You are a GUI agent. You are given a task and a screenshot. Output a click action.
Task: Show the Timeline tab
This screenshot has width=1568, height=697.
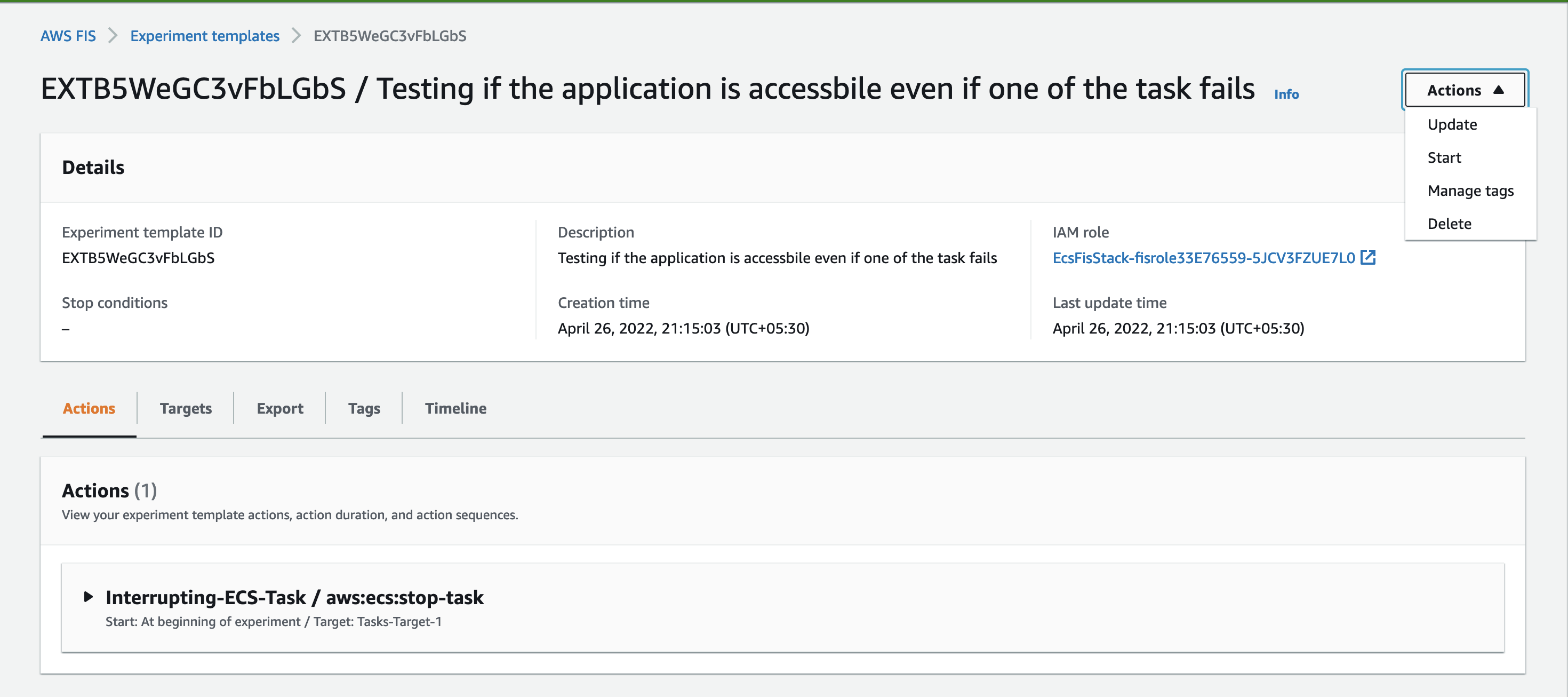(455, 408)
